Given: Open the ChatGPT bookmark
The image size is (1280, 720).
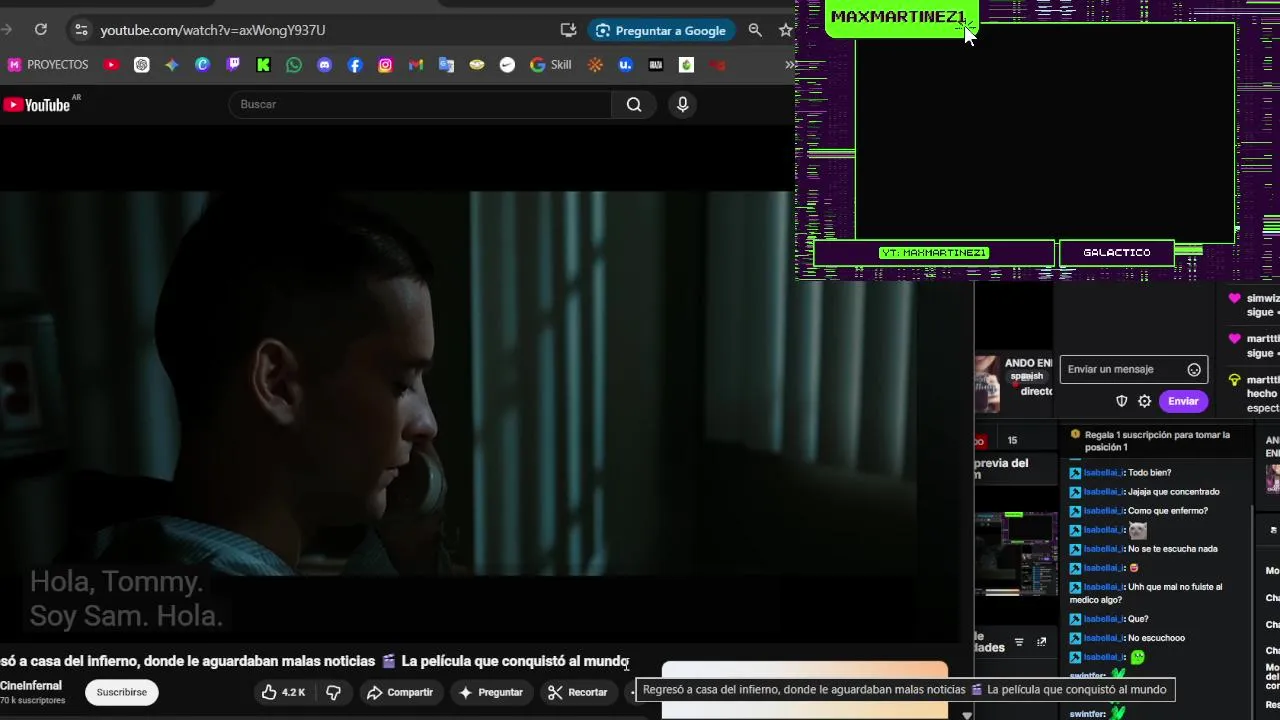Looking at the screenshot, I should coord(142,65).
